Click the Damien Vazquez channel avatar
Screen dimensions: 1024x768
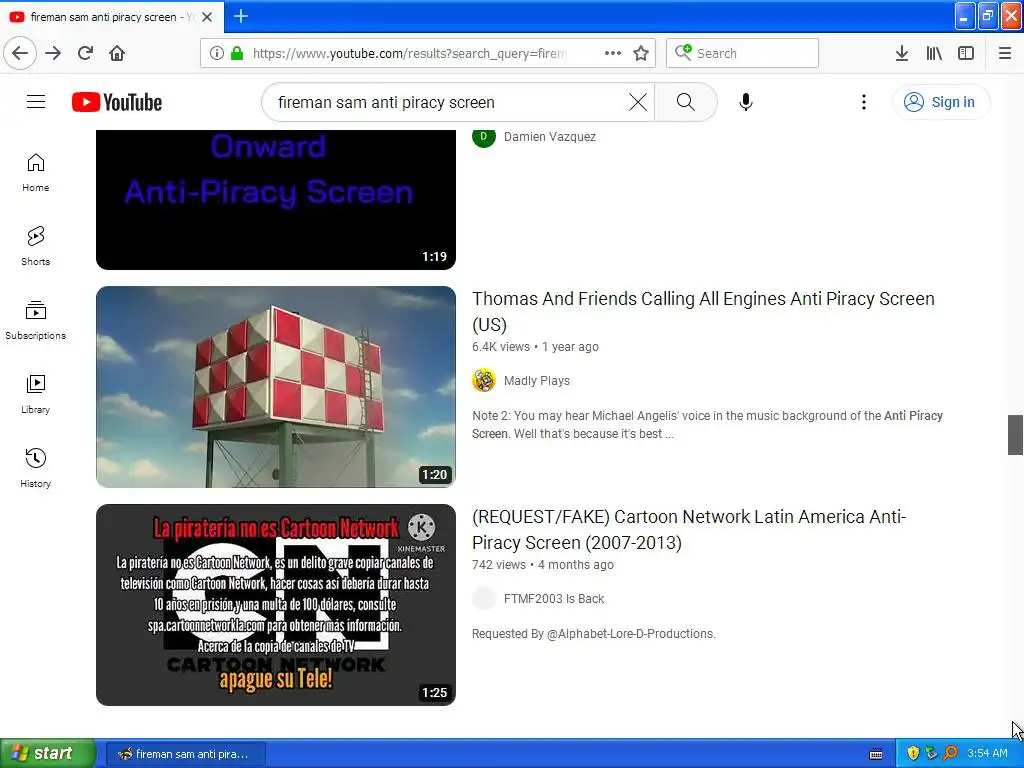tap(484, 136)
